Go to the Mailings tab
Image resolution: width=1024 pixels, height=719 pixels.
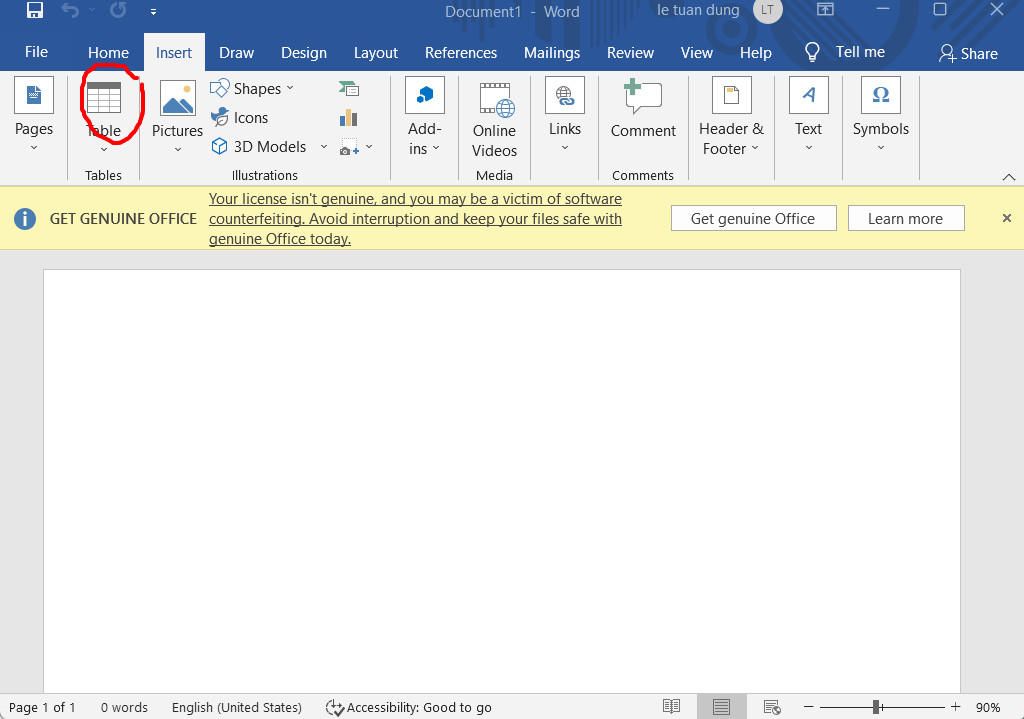552,53
